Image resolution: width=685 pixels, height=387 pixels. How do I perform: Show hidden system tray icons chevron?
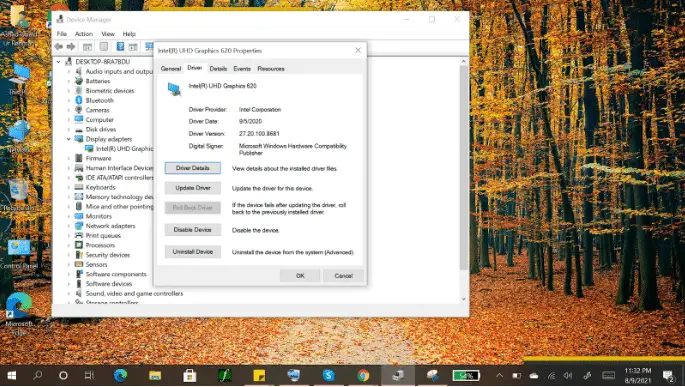tap(499, 376)
